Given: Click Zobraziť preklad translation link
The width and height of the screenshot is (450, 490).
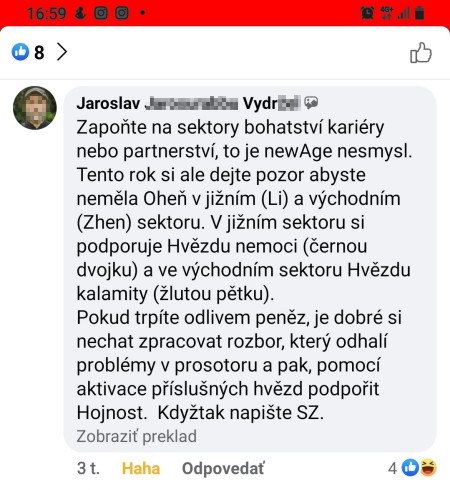Looking at the screenshot, I should tap(136, 436).
